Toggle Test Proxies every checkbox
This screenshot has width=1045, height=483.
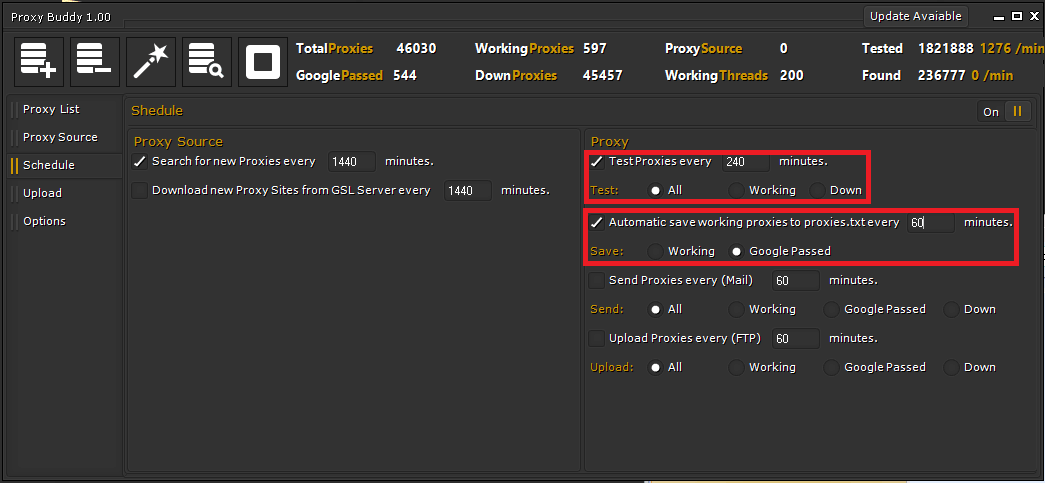[x=596, y=161]
